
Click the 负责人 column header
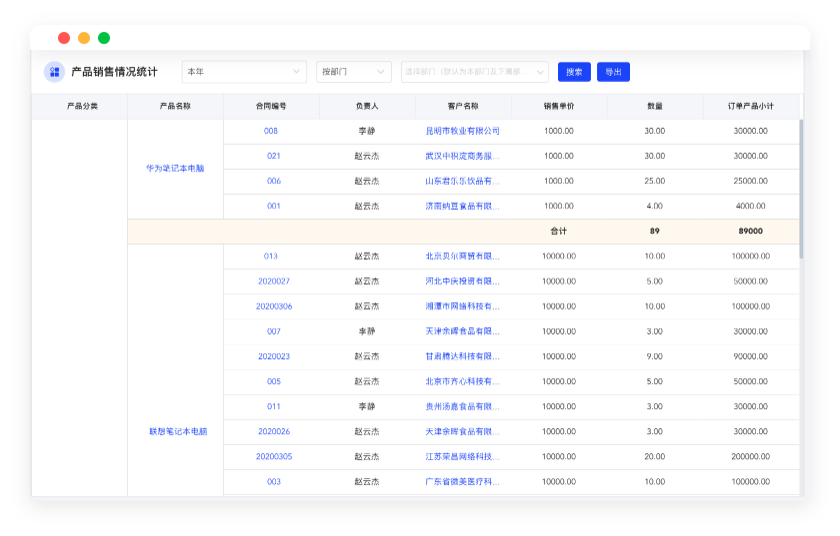pyautogui.click(x=367, y=106)
